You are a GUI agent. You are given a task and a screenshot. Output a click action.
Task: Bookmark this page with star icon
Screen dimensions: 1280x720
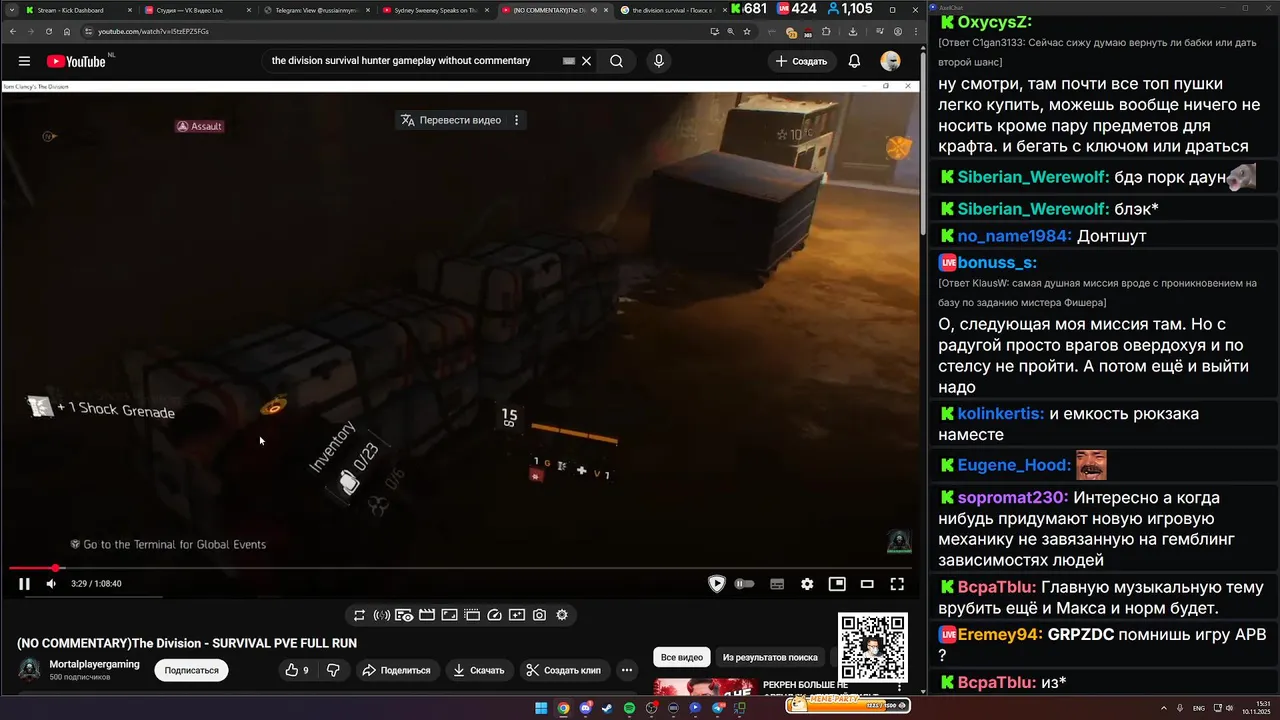pos(746,31)
